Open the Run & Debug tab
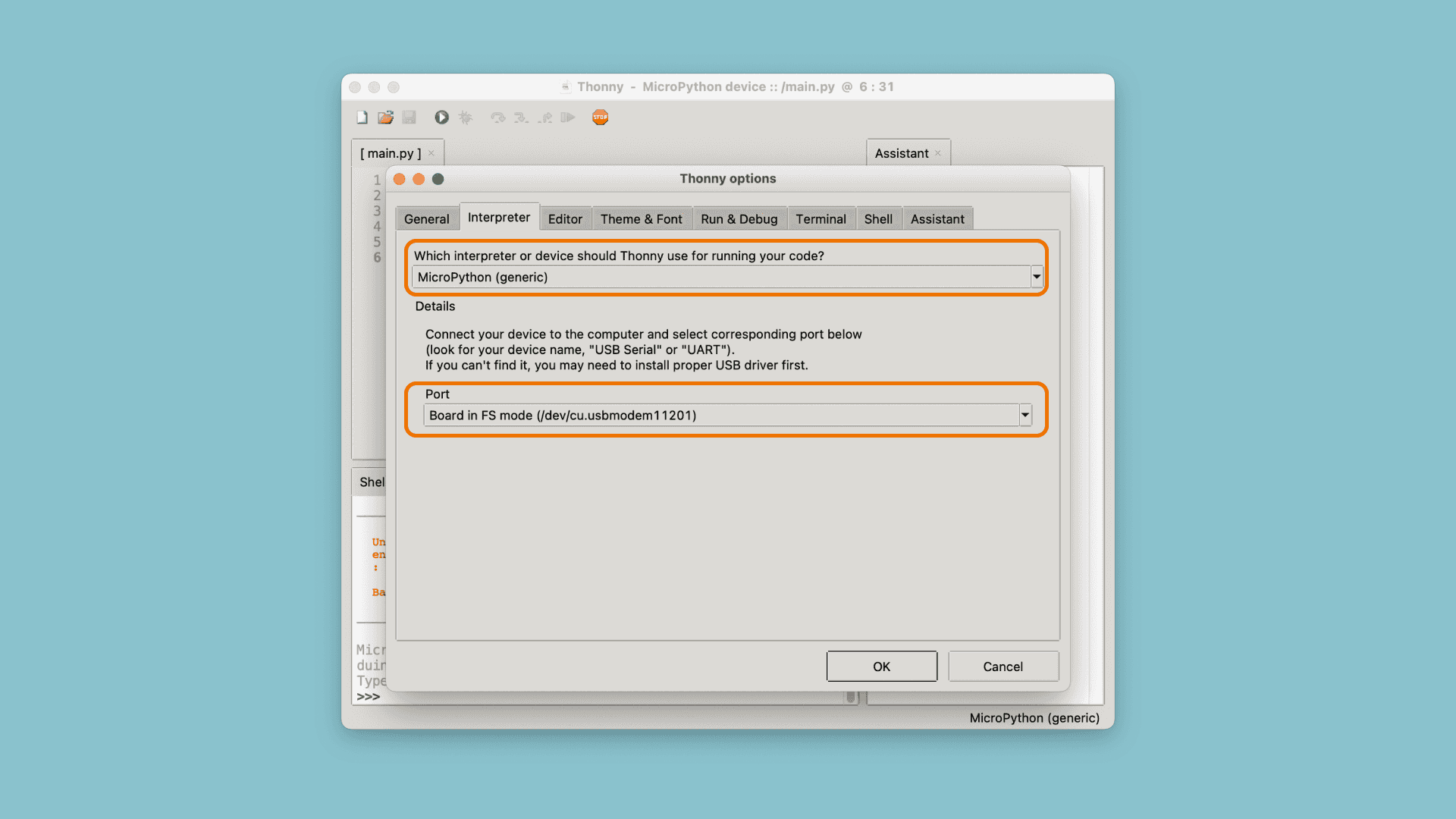Image resolution: width=1456 pixels, height=819 pixels. [x=739, y=219]
